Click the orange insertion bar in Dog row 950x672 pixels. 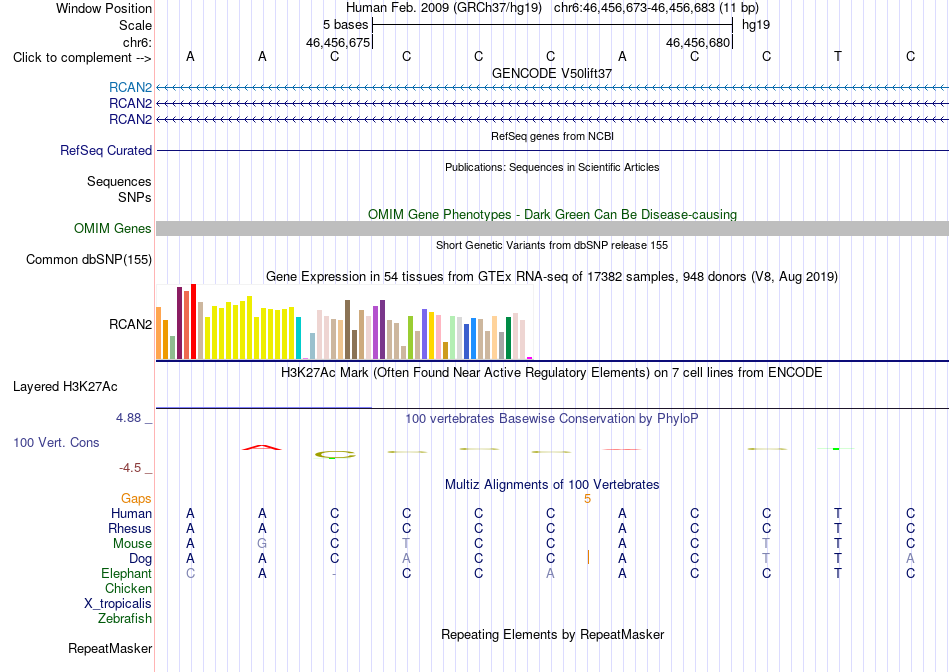click(588, 557)
